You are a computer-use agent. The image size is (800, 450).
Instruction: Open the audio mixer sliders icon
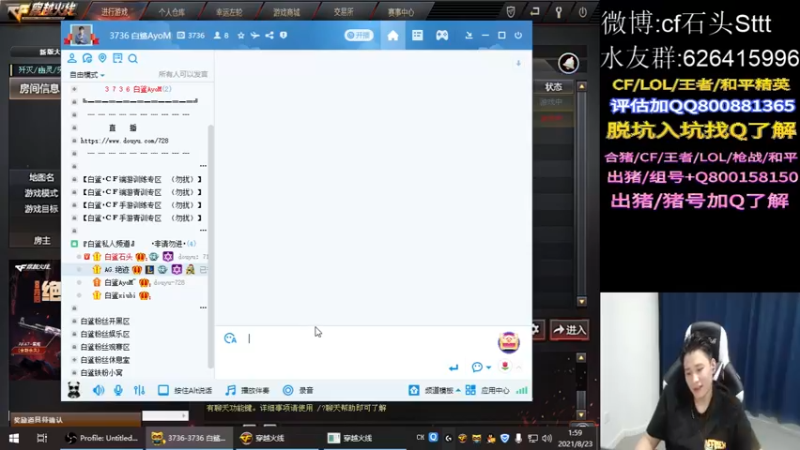(x=139, y=390)
